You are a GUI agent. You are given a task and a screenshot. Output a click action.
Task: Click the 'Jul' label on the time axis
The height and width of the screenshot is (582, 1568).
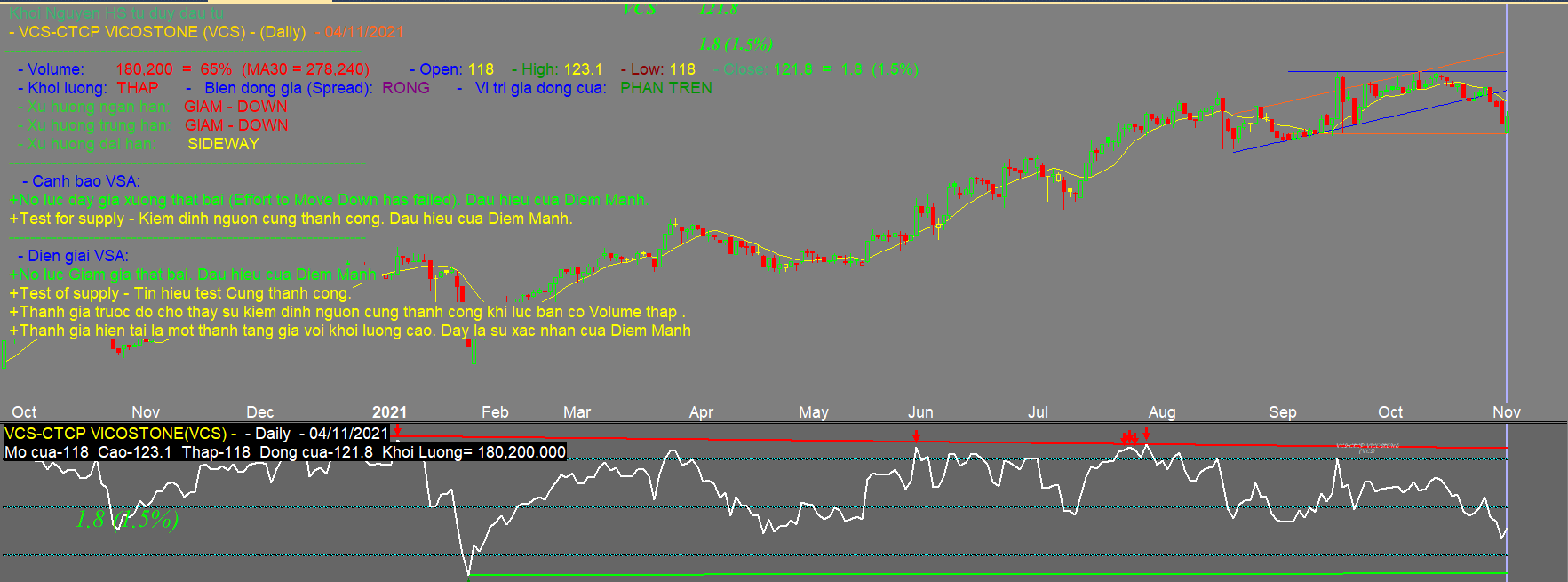tap(1038, 412)
